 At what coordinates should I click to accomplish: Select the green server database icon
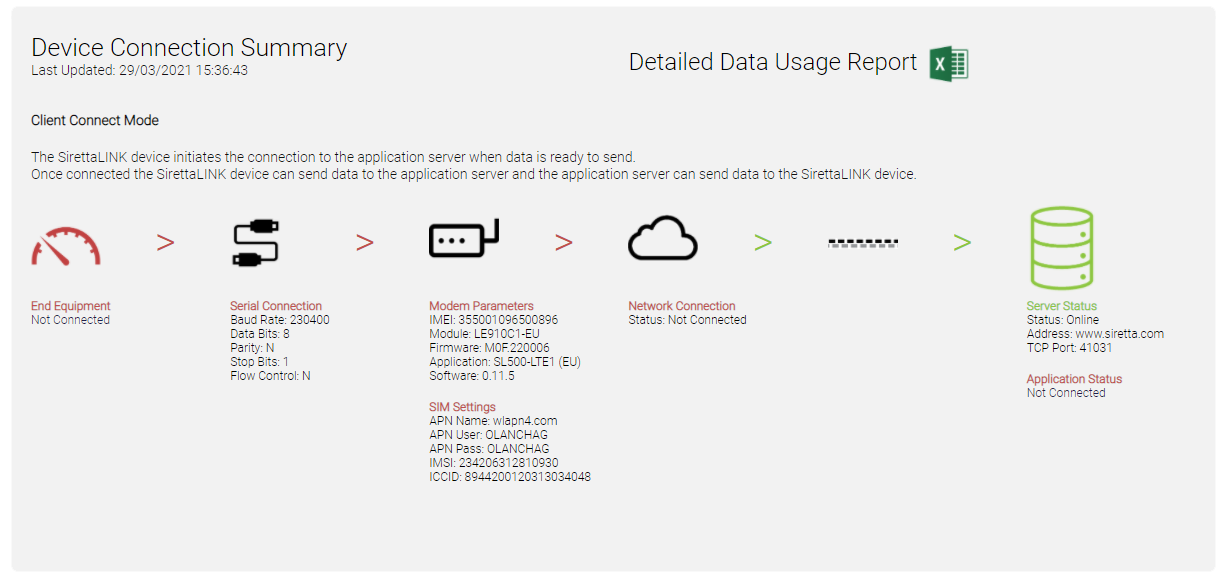[1062, 249]
